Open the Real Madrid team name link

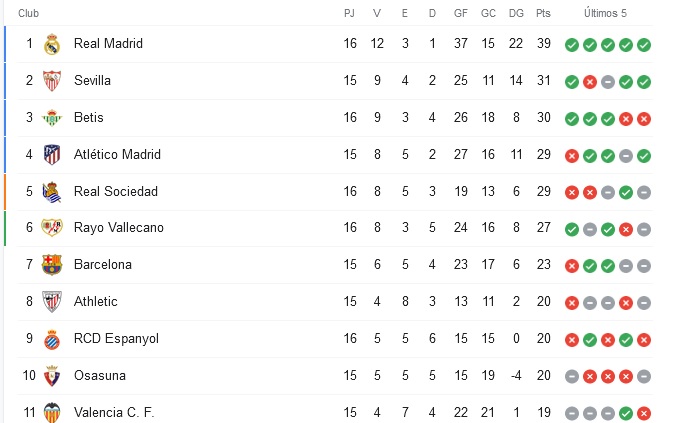coord(108,44)
